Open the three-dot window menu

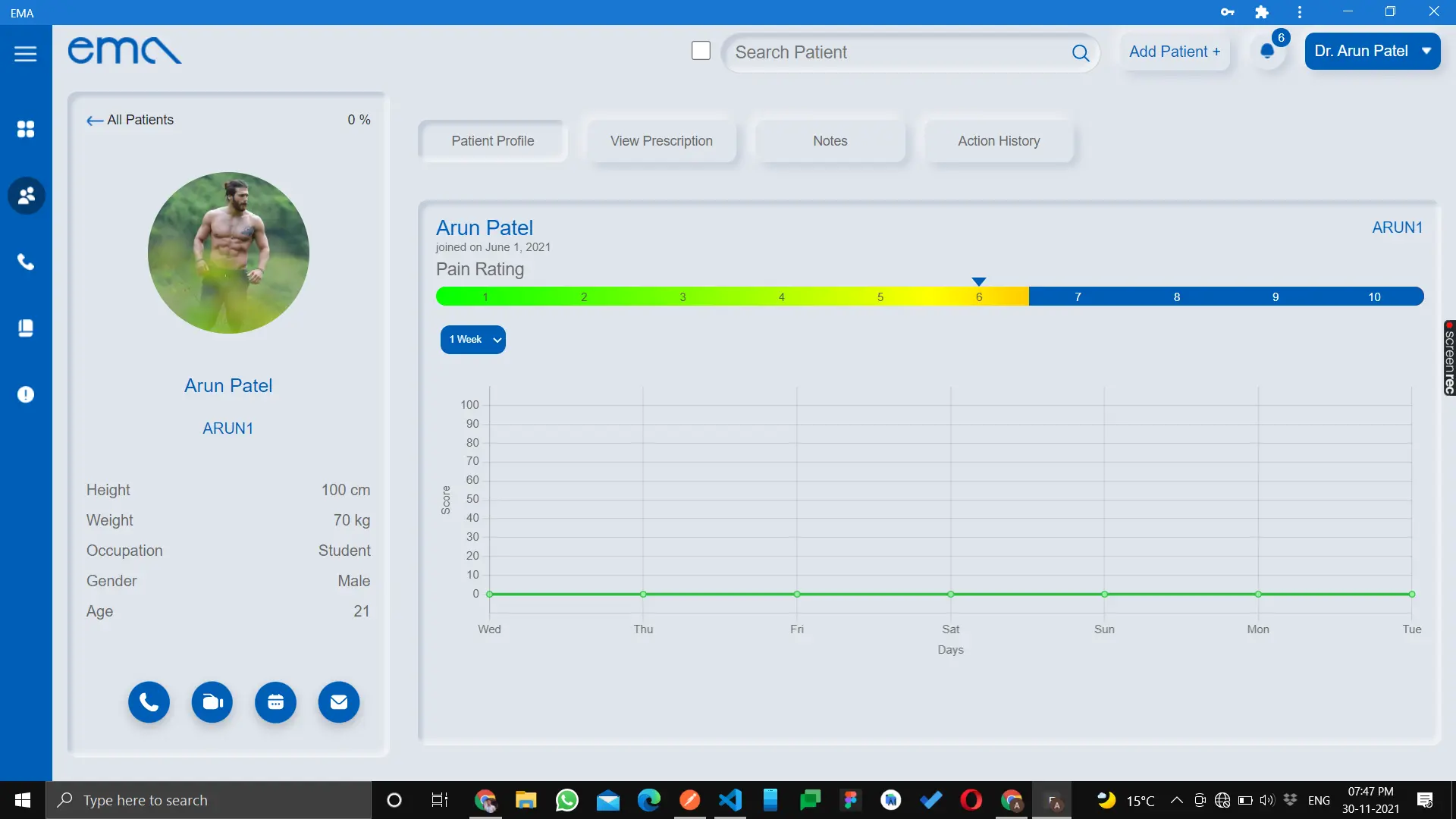point(1300,12)
